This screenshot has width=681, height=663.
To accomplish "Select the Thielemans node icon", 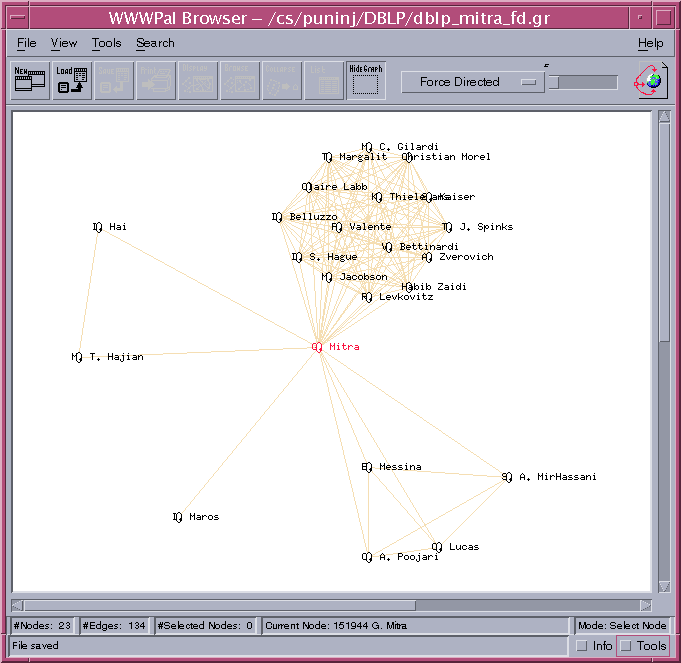I will click(x=377, y=197).
